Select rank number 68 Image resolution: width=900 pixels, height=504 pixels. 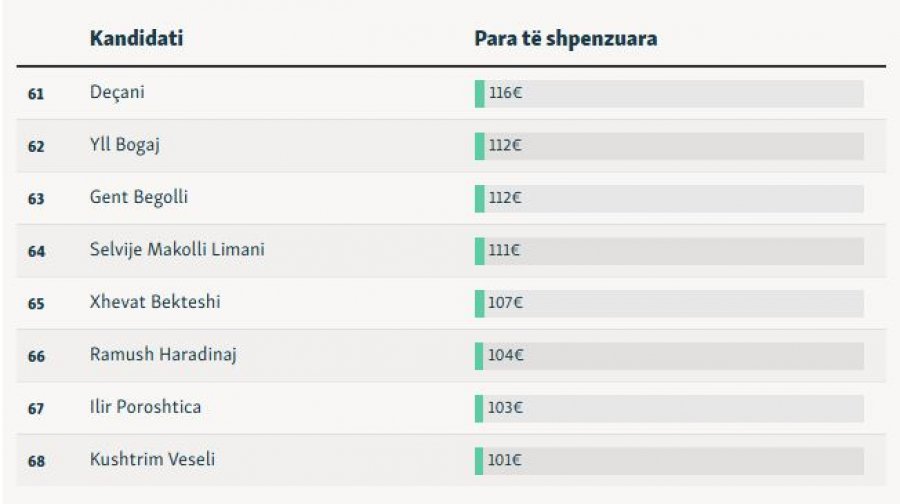coord(36,461)
